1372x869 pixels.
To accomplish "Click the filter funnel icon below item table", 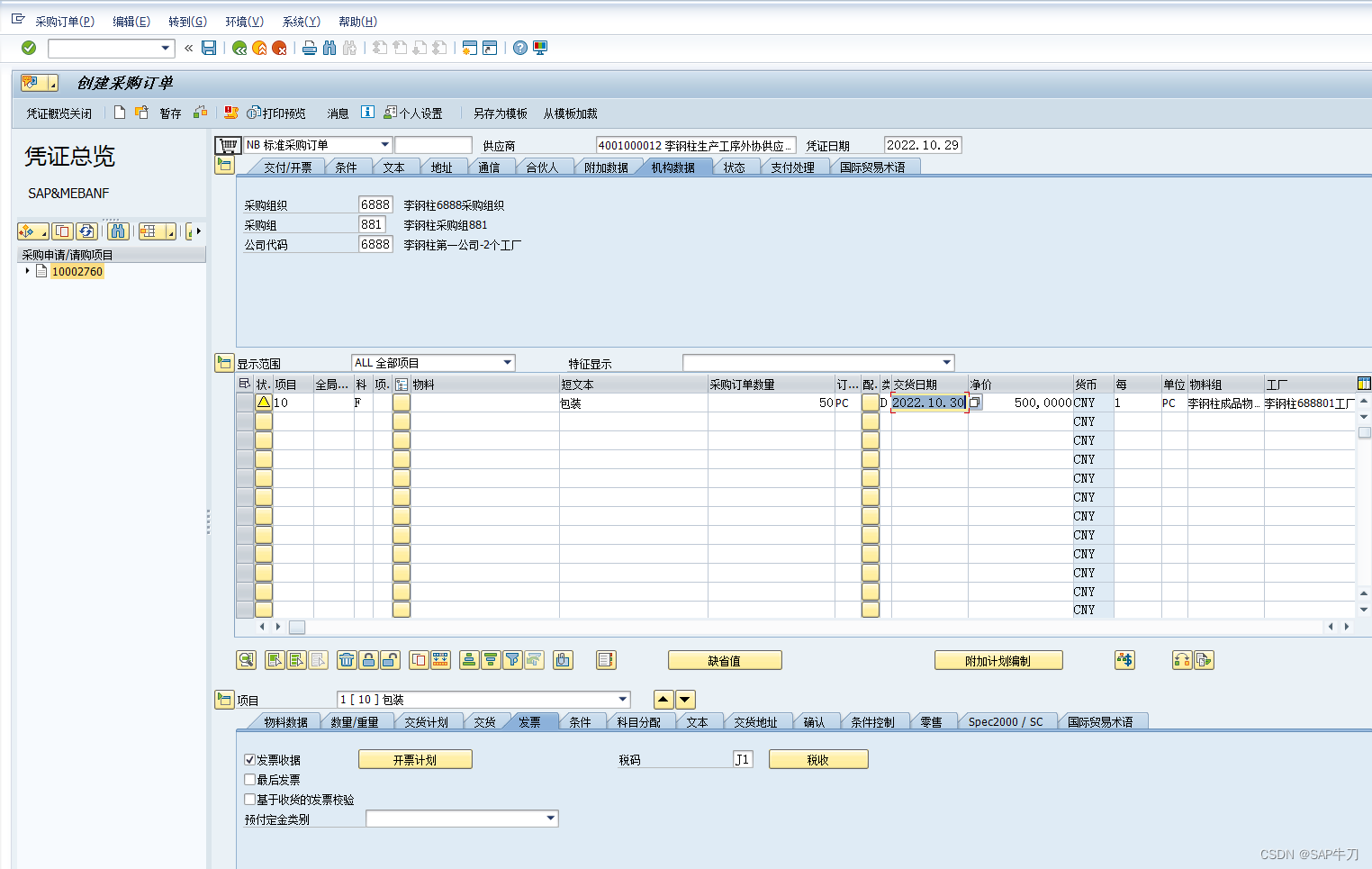I will (512, 660).
